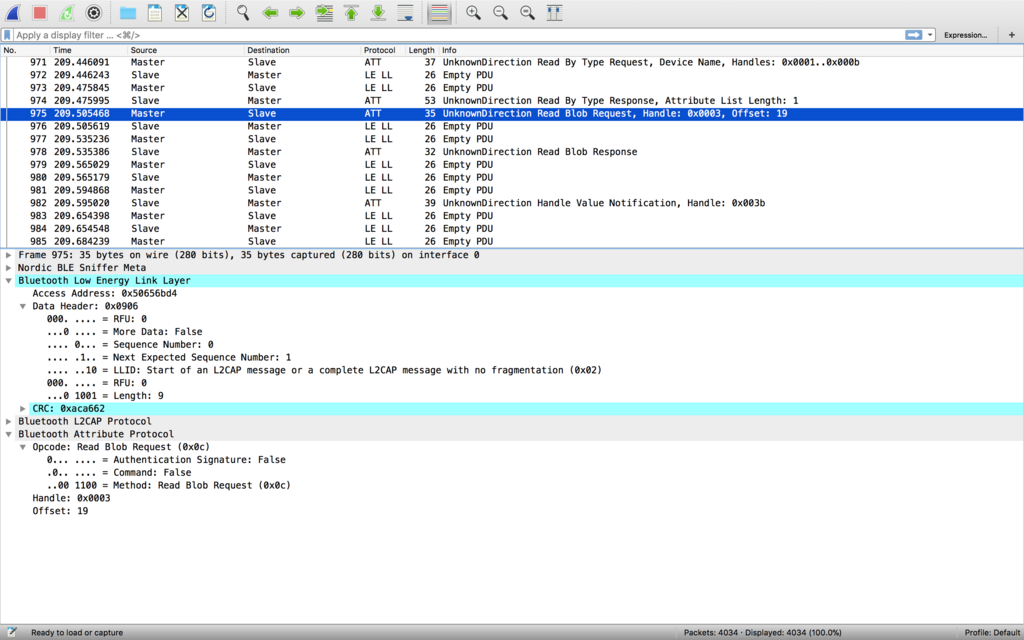
Task: Open the Expression dialog
Action: click(x=965, y=35)
